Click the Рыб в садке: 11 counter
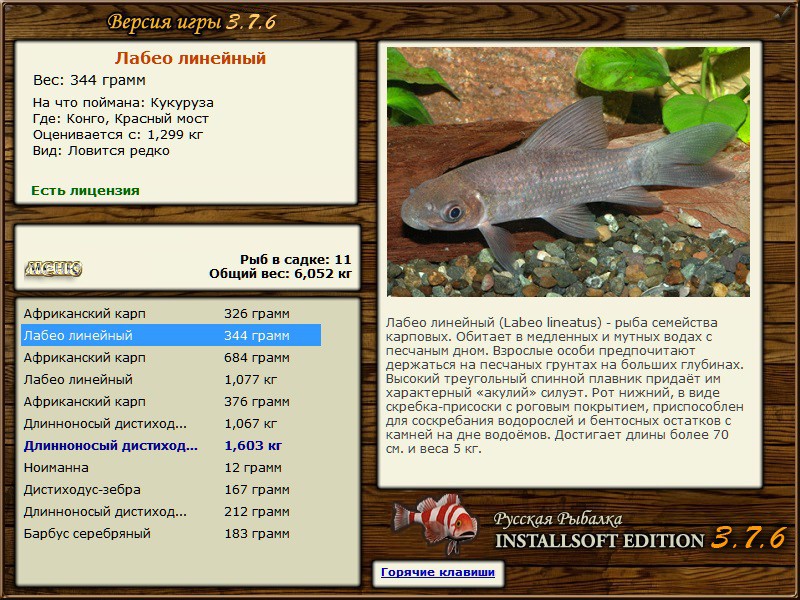The width and height of the screenshot is (800, 600). (295, 259)
